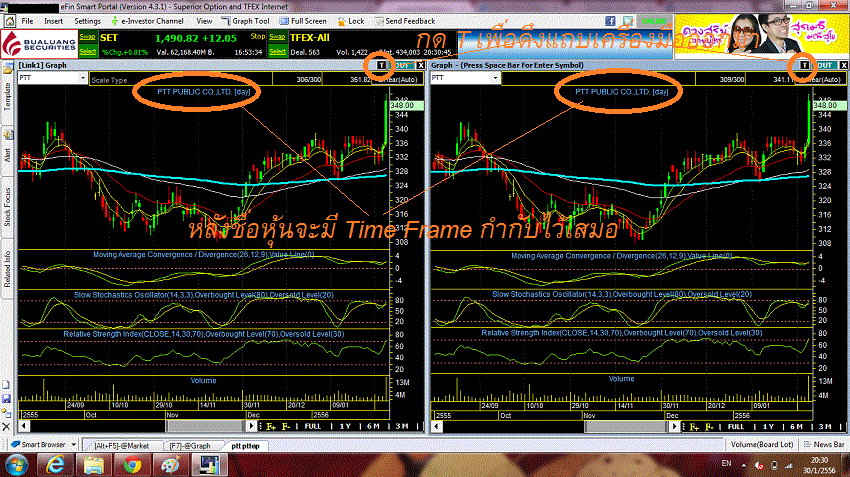Viewport: 850px width, 477px height.
Task: Open Google Chrome from taskbar
Action: pos(132,465)
